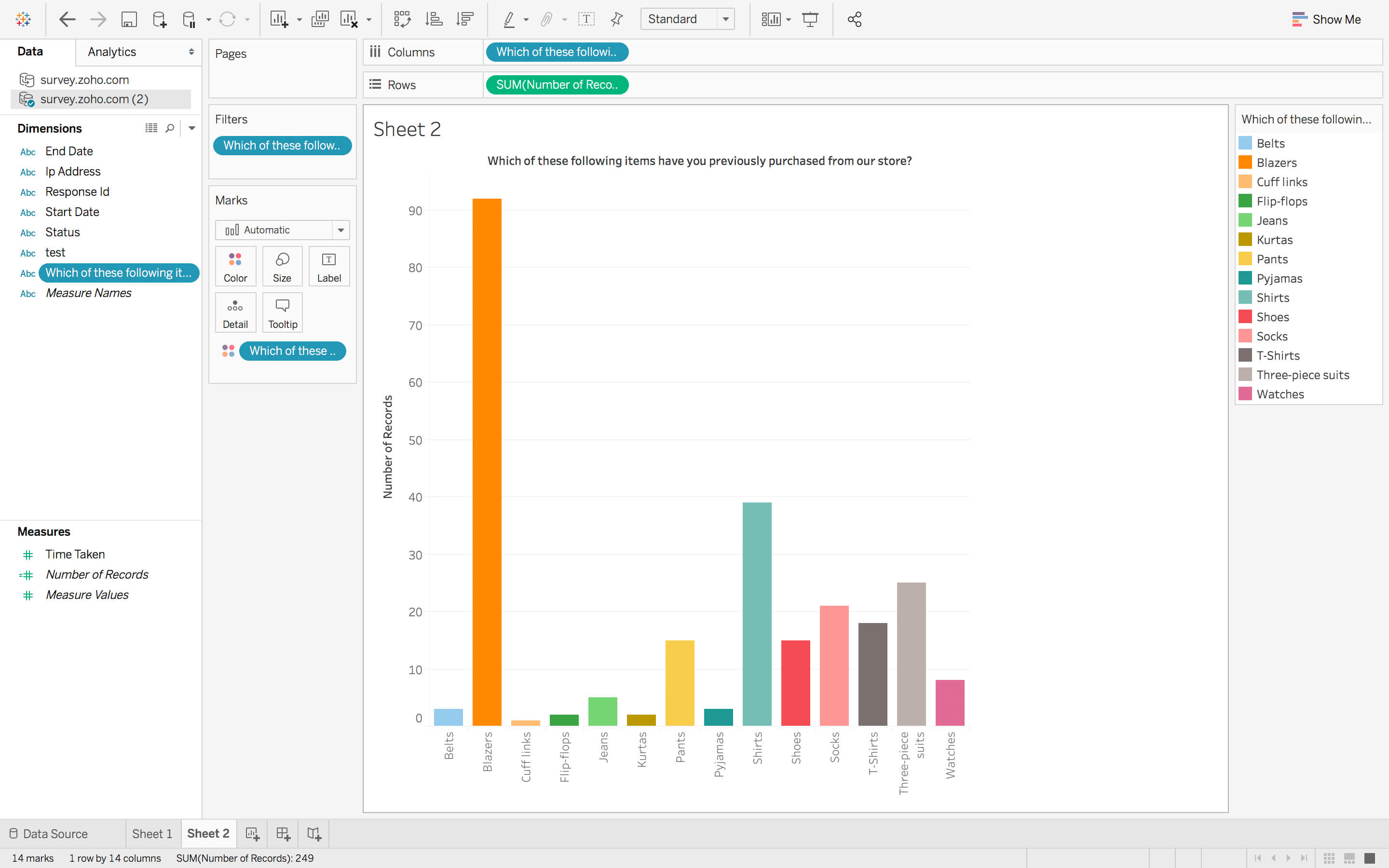The width and height of the screenshot is (1389, 868).
Task: Click the Tooltip button in Marks card
Action: [283, 313]
